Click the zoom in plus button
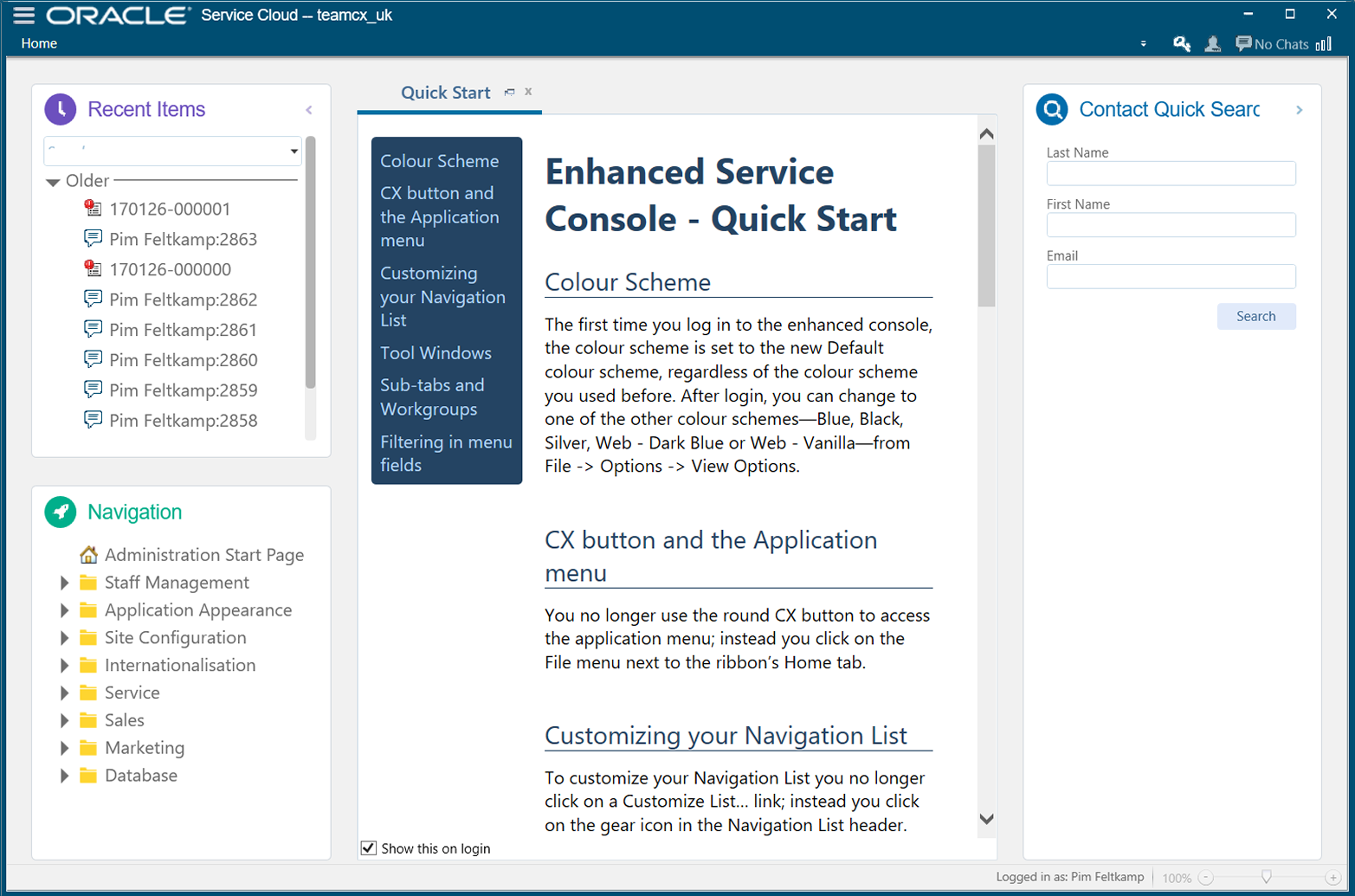Viewport: 1355px width, 896px height. [1333, 878]
